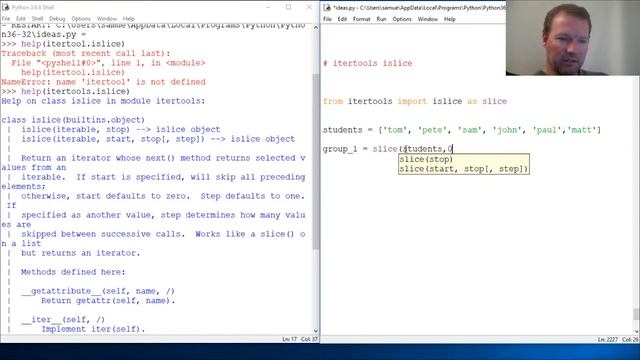Click the NameError message line in shell
Image resolution: width=640 pixels, height=360 pixels.
point(104,82)
